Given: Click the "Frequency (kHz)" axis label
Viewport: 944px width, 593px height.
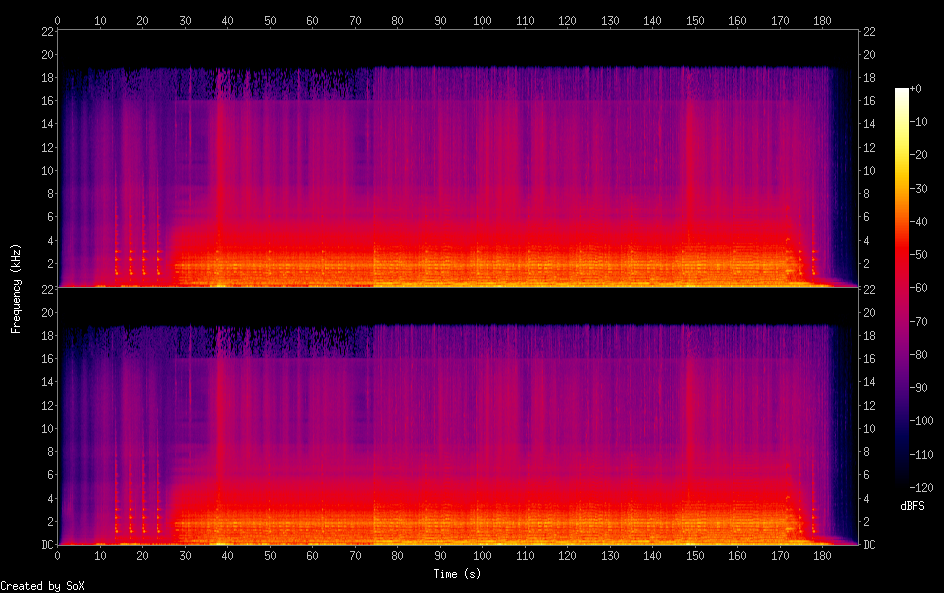Looking at the screenshot, I should pyautogui.click(x=16, y=288).
